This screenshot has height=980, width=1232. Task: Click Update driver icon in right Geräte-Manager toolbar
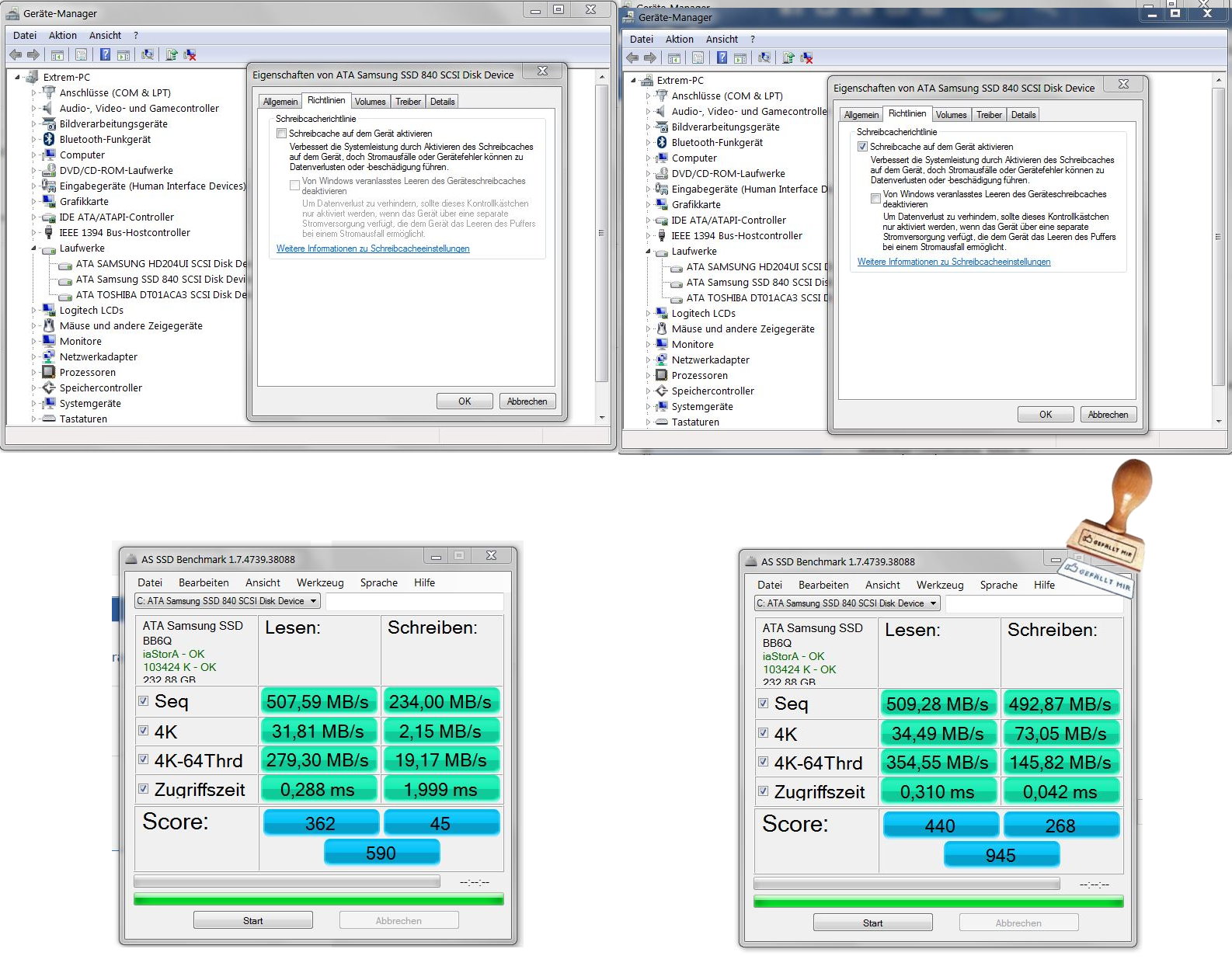pos(788,57)
